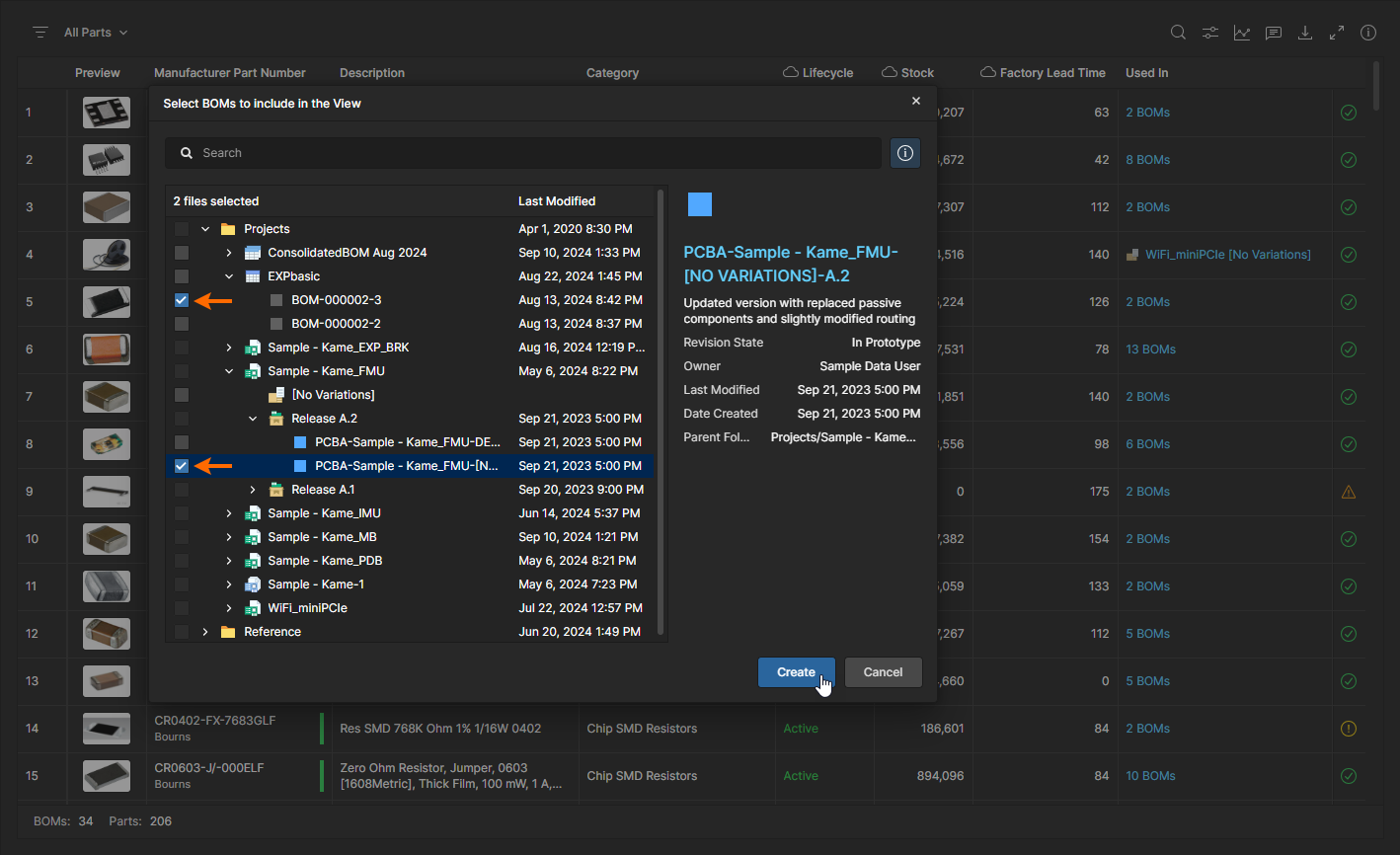This screenshot has width=1400, height=855.
Task: Expand the Reference folder
Action: [205, 632]
